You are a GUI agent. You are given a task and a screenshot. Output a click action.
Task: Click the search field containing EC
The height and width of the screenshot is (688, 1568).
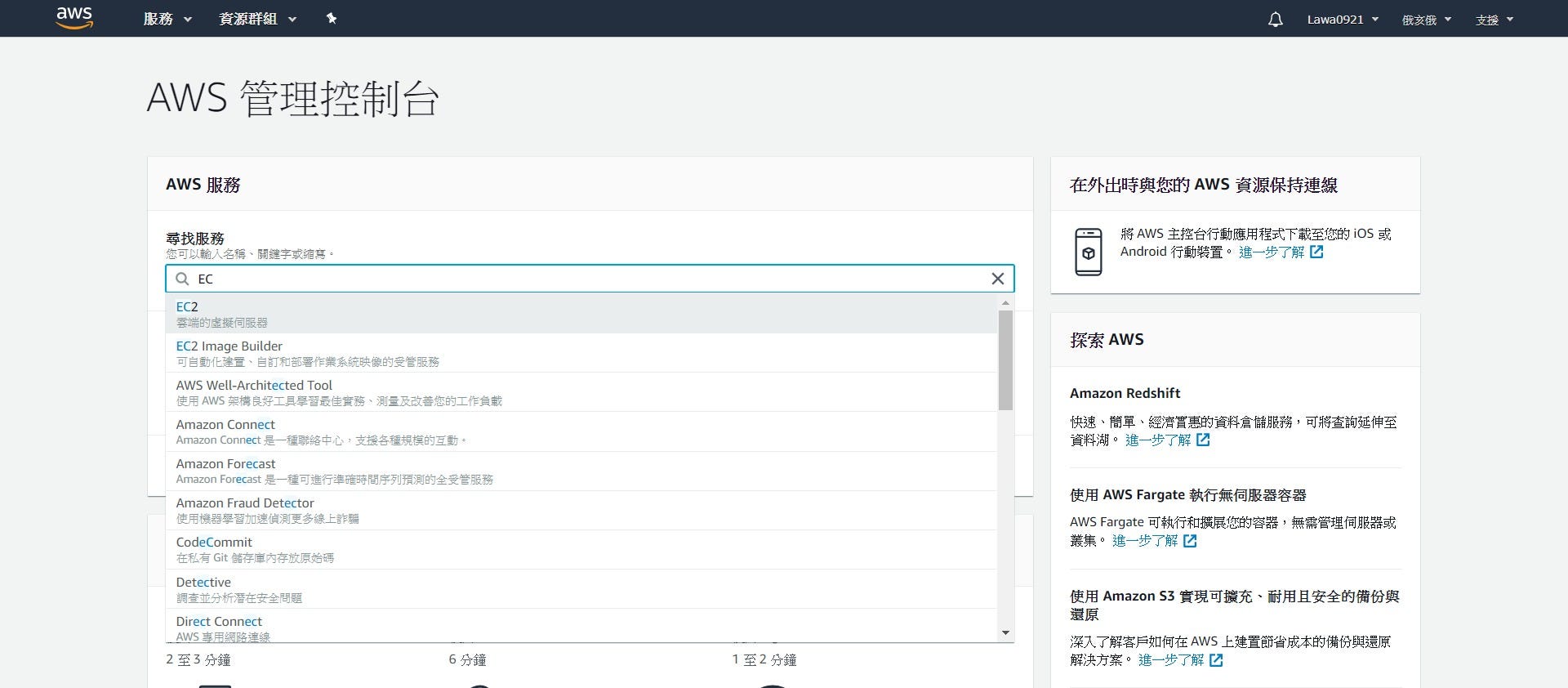[x=590, y=279]
